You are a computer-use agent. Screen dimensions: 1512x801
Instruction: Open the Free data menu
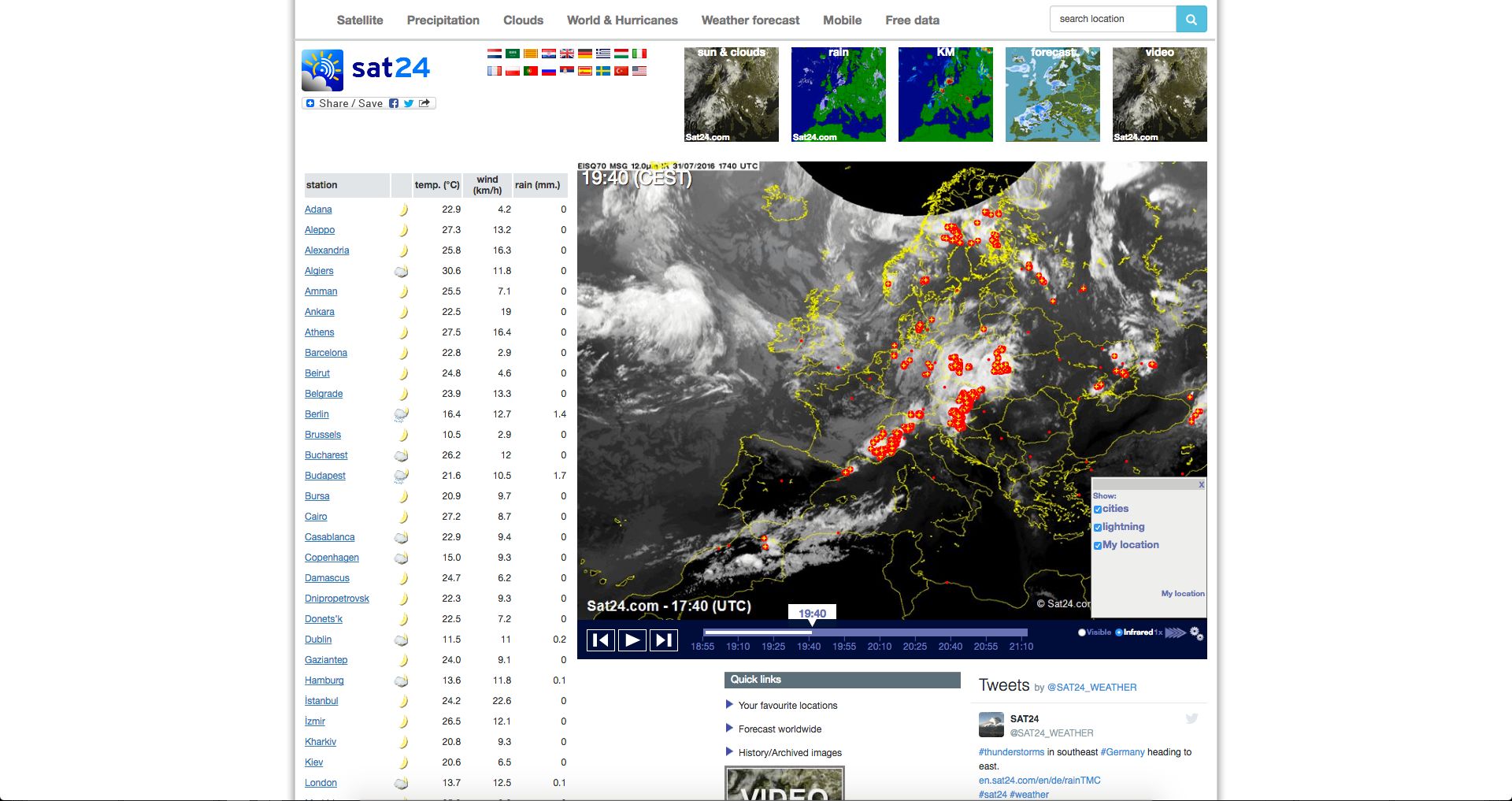pyautogui.click(x=912, y=20)
